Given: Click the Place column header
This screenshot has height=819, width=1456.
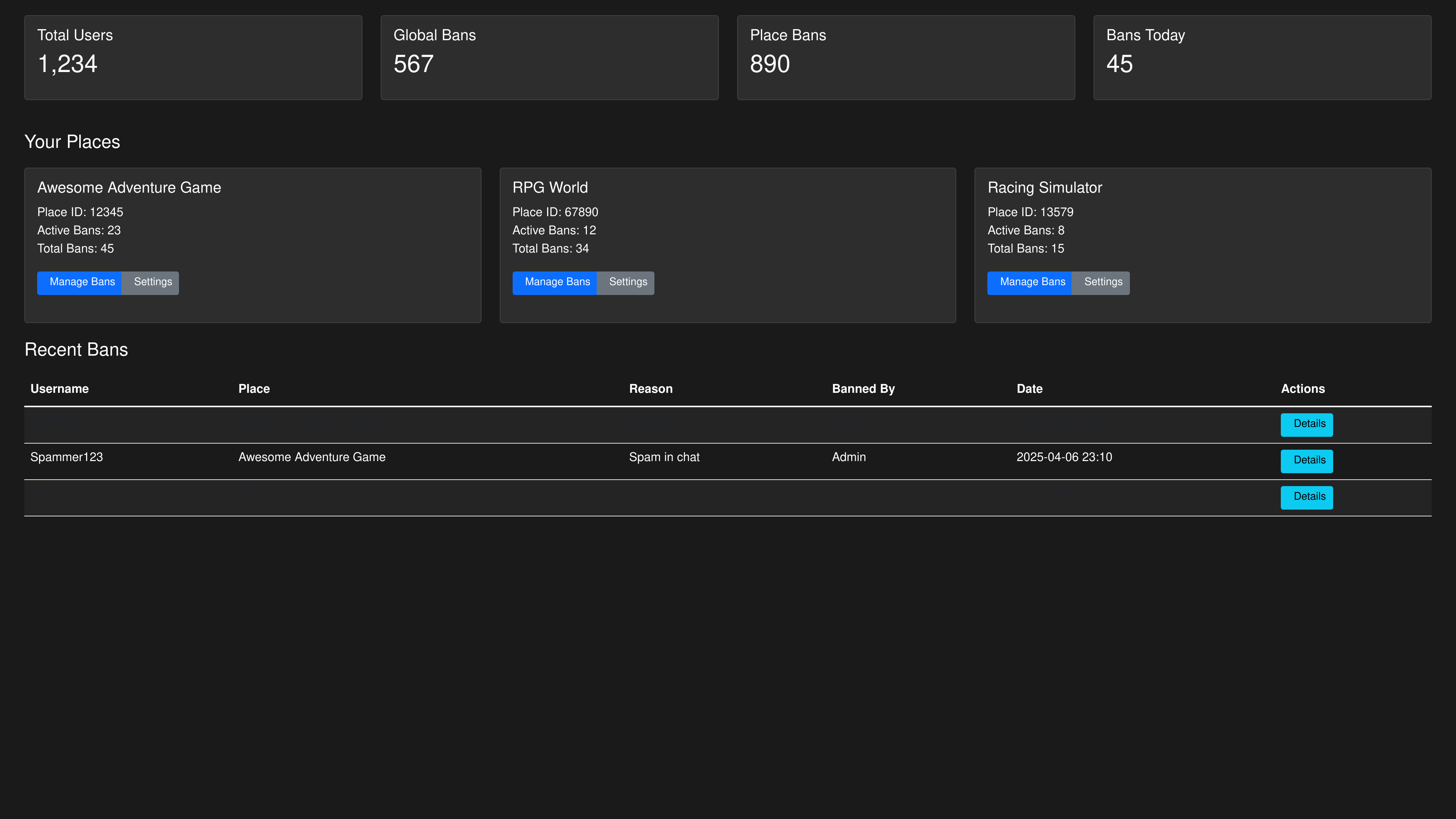Looking at the screenshot, I should (254, 389).
